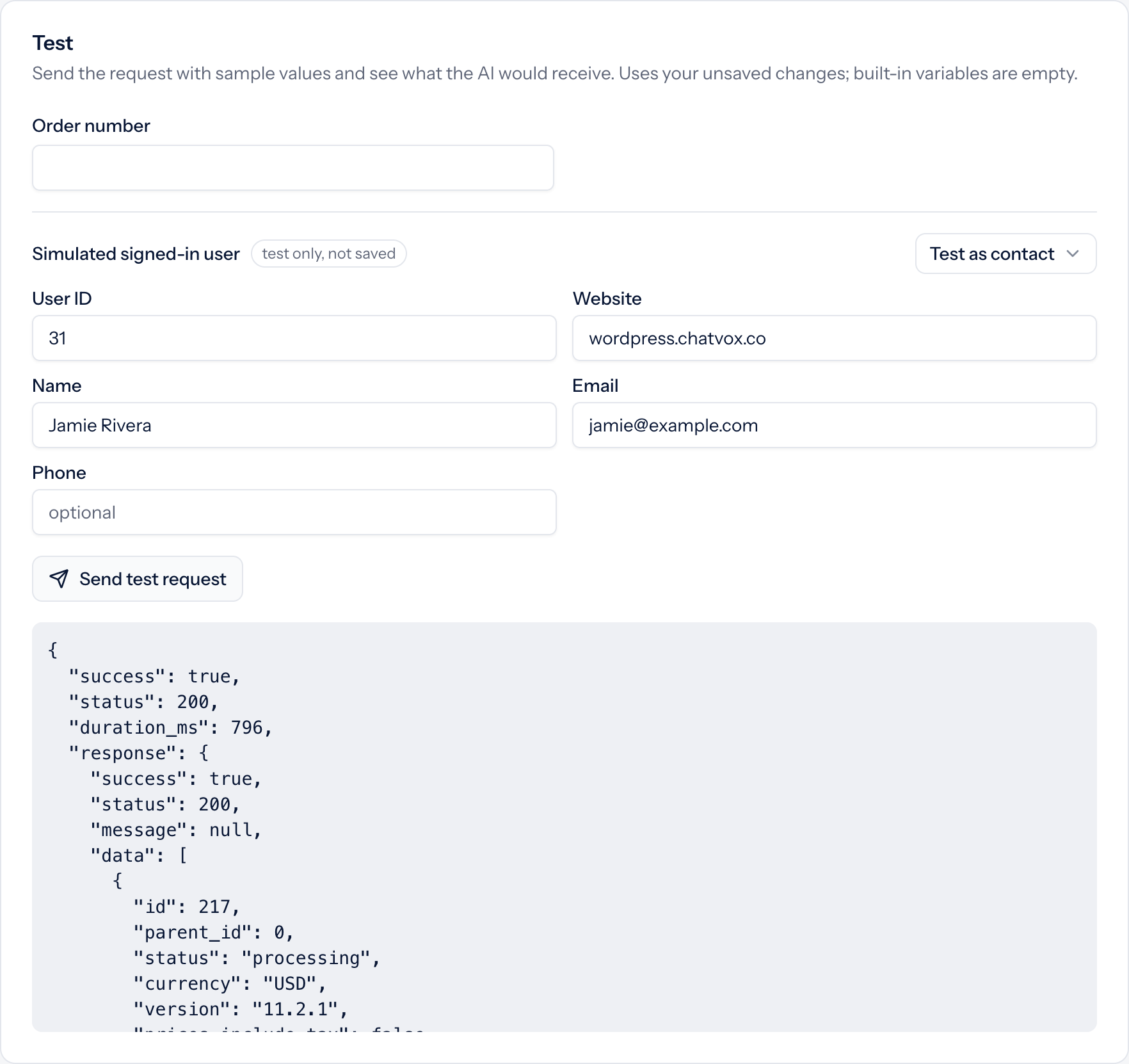Click the "message": null line
1129x1064 pixels.
tap(176, 830)
